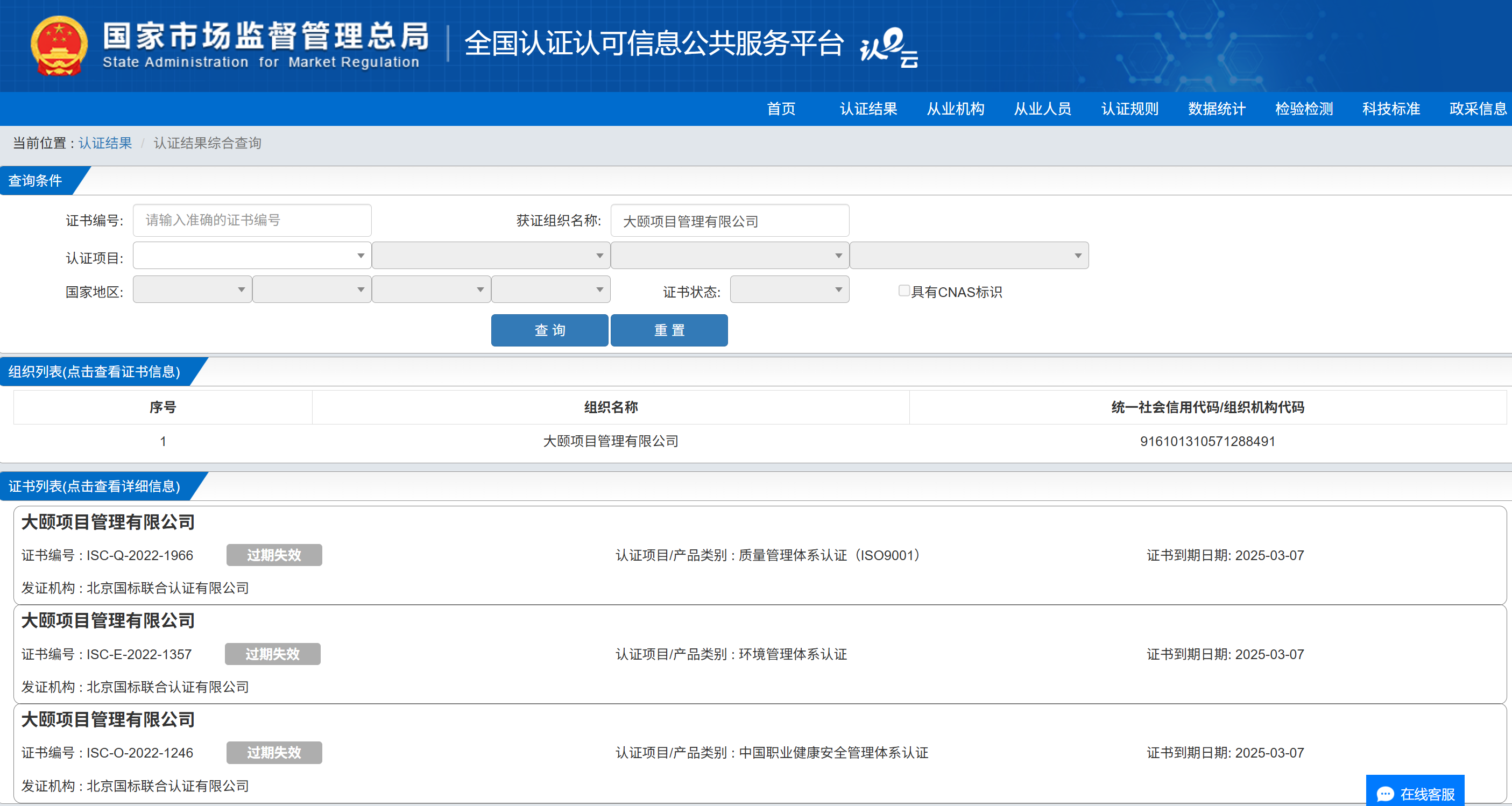Image resolution: width=1512 pixels, height=806 pixels.
Task: Expand the first 认证项目 dropdown
Action: pos(252,256)
